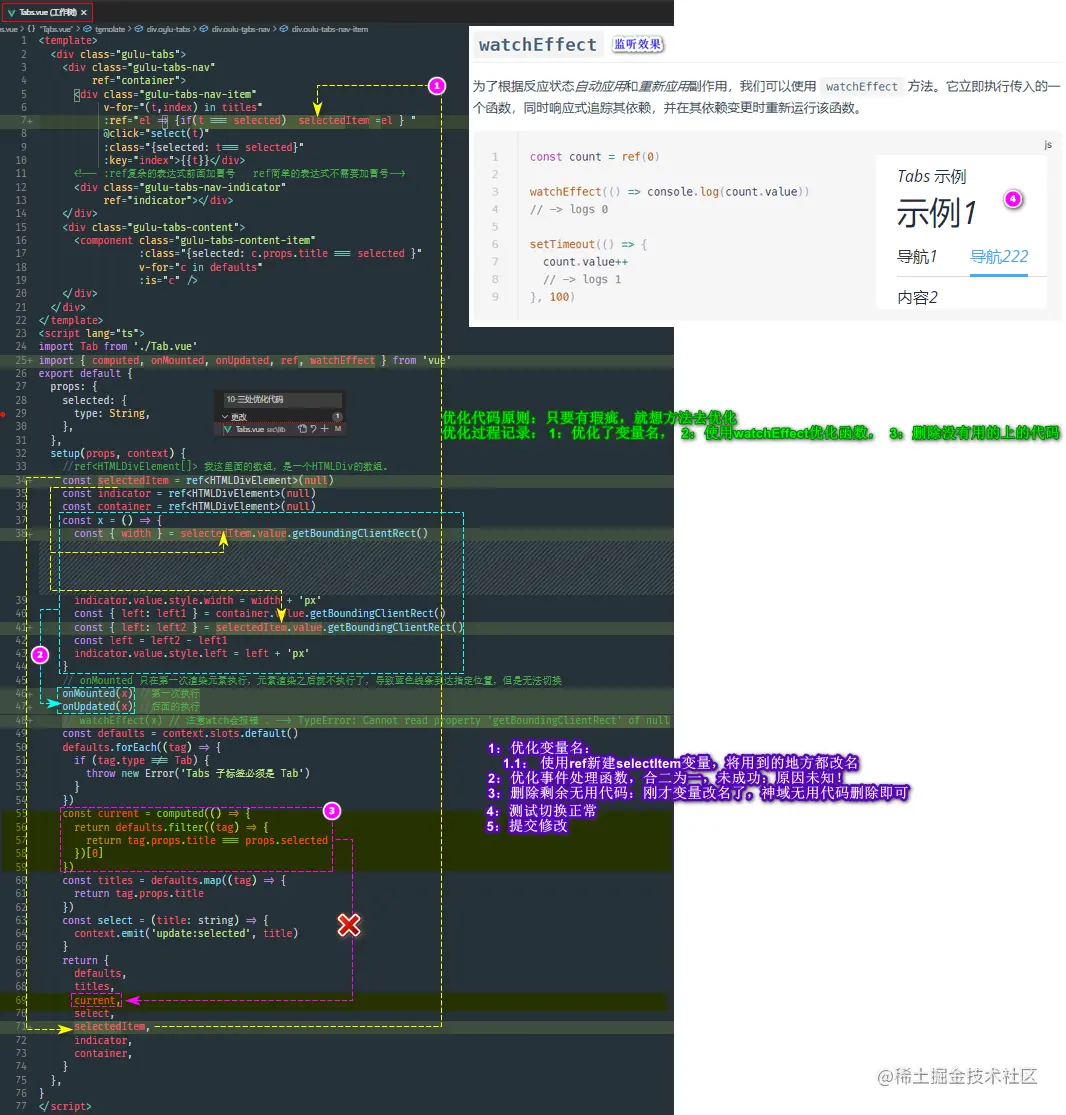This screenshot has width=1066, height=1115.
Task: Click the Vue icon on the source control Tabs.vue row
Action: 228,430
